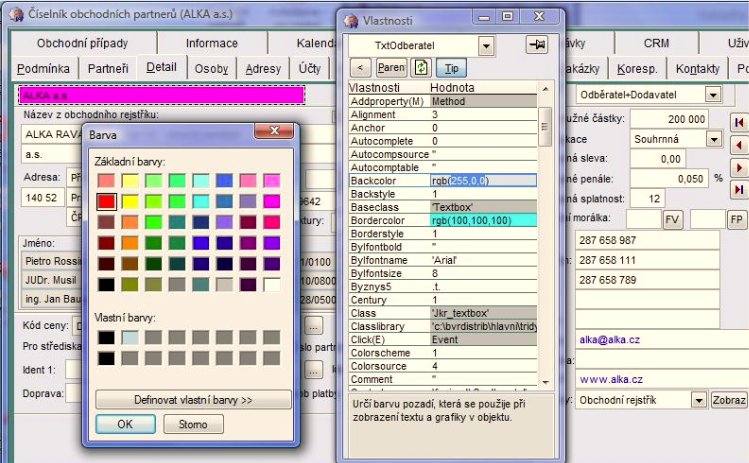The height and width of the screenshot is (463, 749).
Task: Select the JUDr. Musil name row
Action: 52,280
